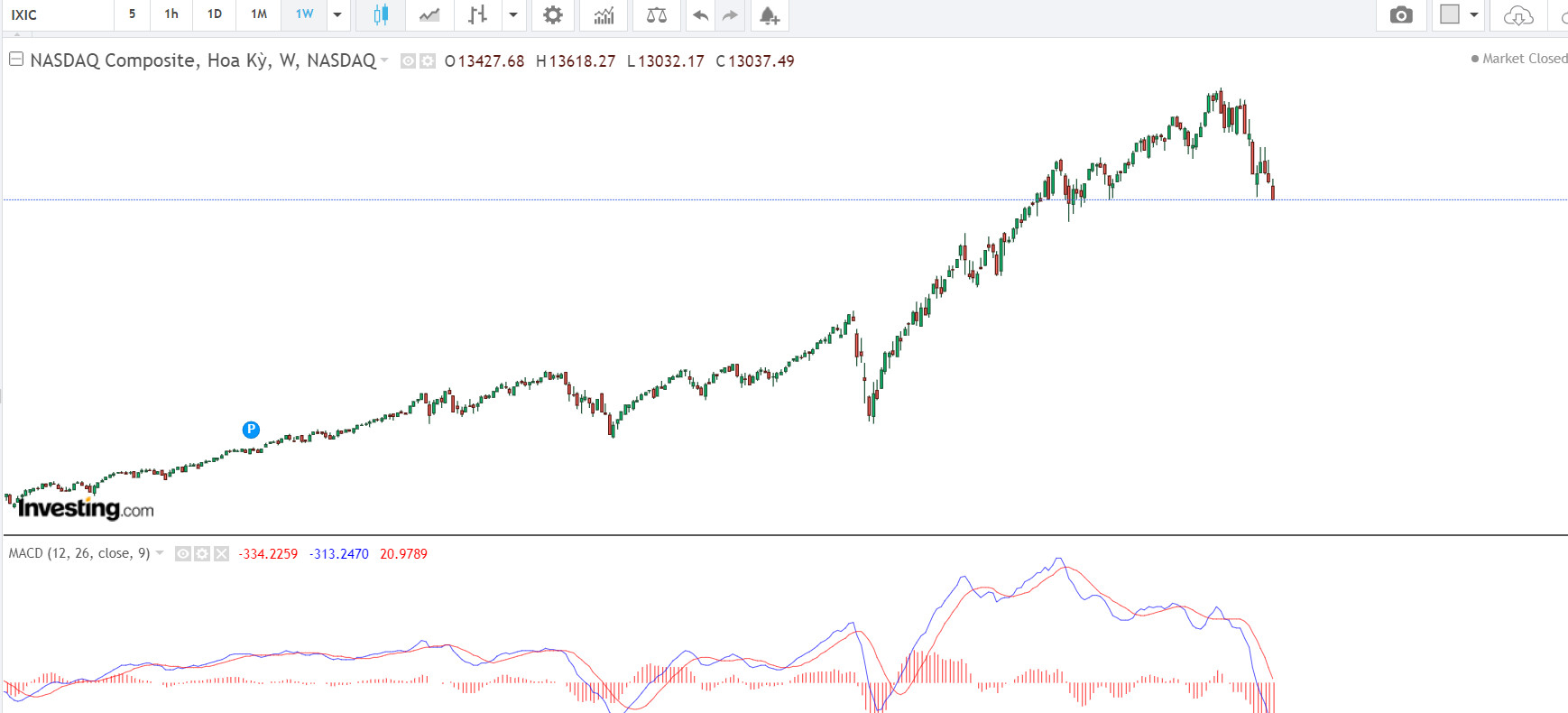Click MACD value -334.2259
The height and width of the screenshot is (713, 1568).
click(x=268, y=554)
